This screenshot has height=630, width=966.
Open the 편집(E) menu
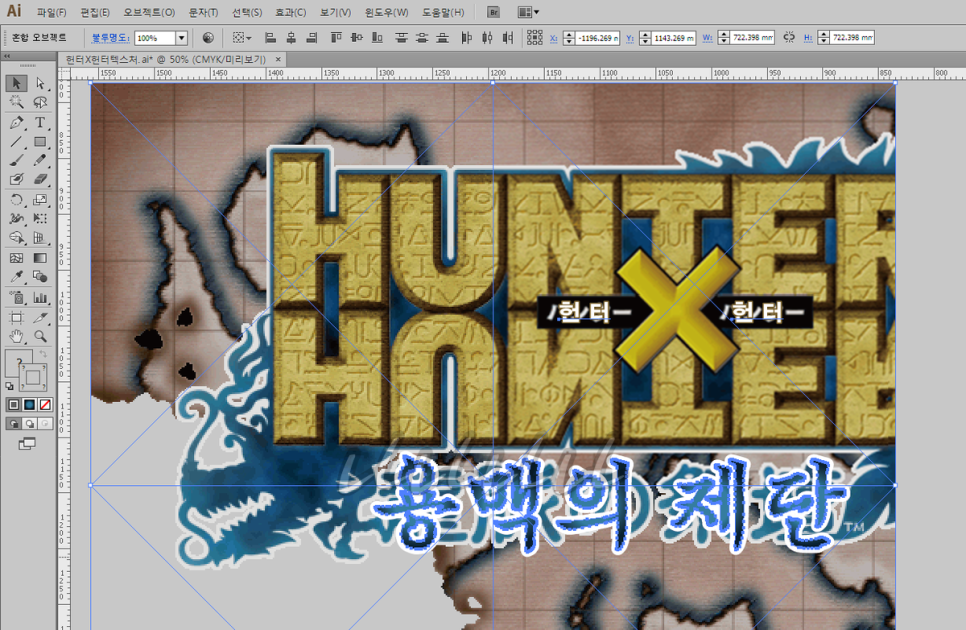click(95, 12)
